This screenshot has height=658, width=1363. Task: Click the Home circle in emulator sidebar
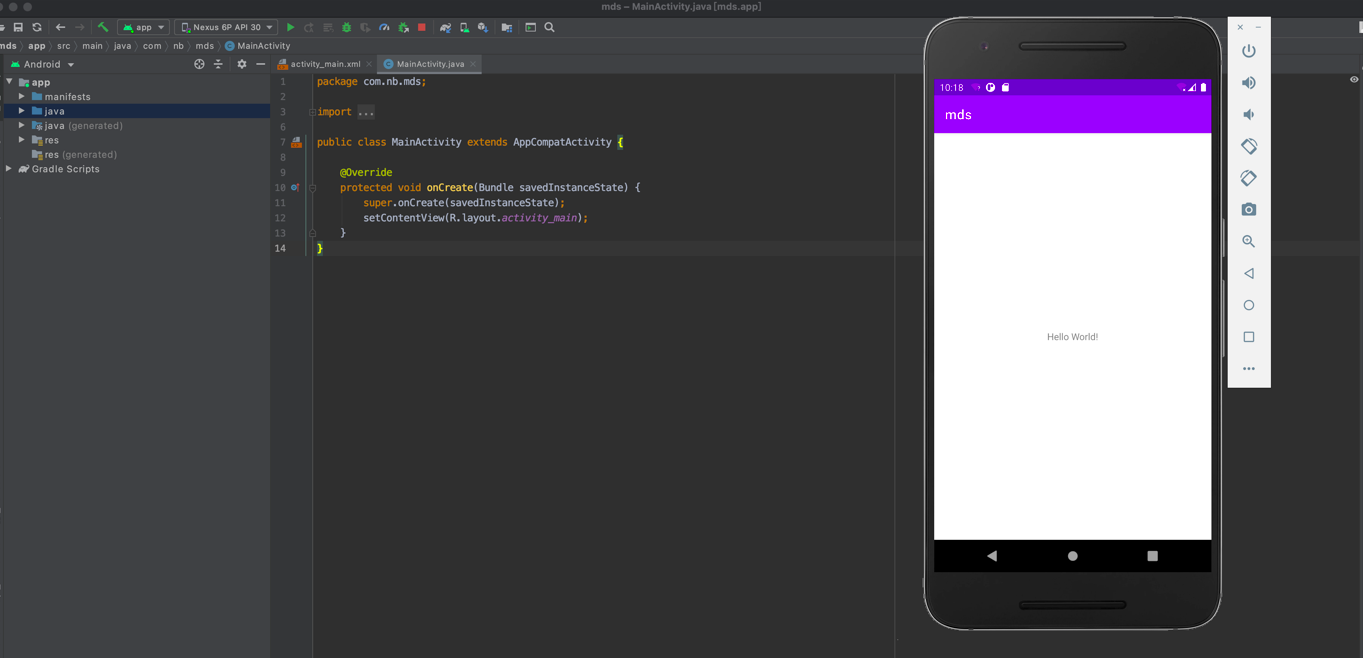pos(1249,305)
